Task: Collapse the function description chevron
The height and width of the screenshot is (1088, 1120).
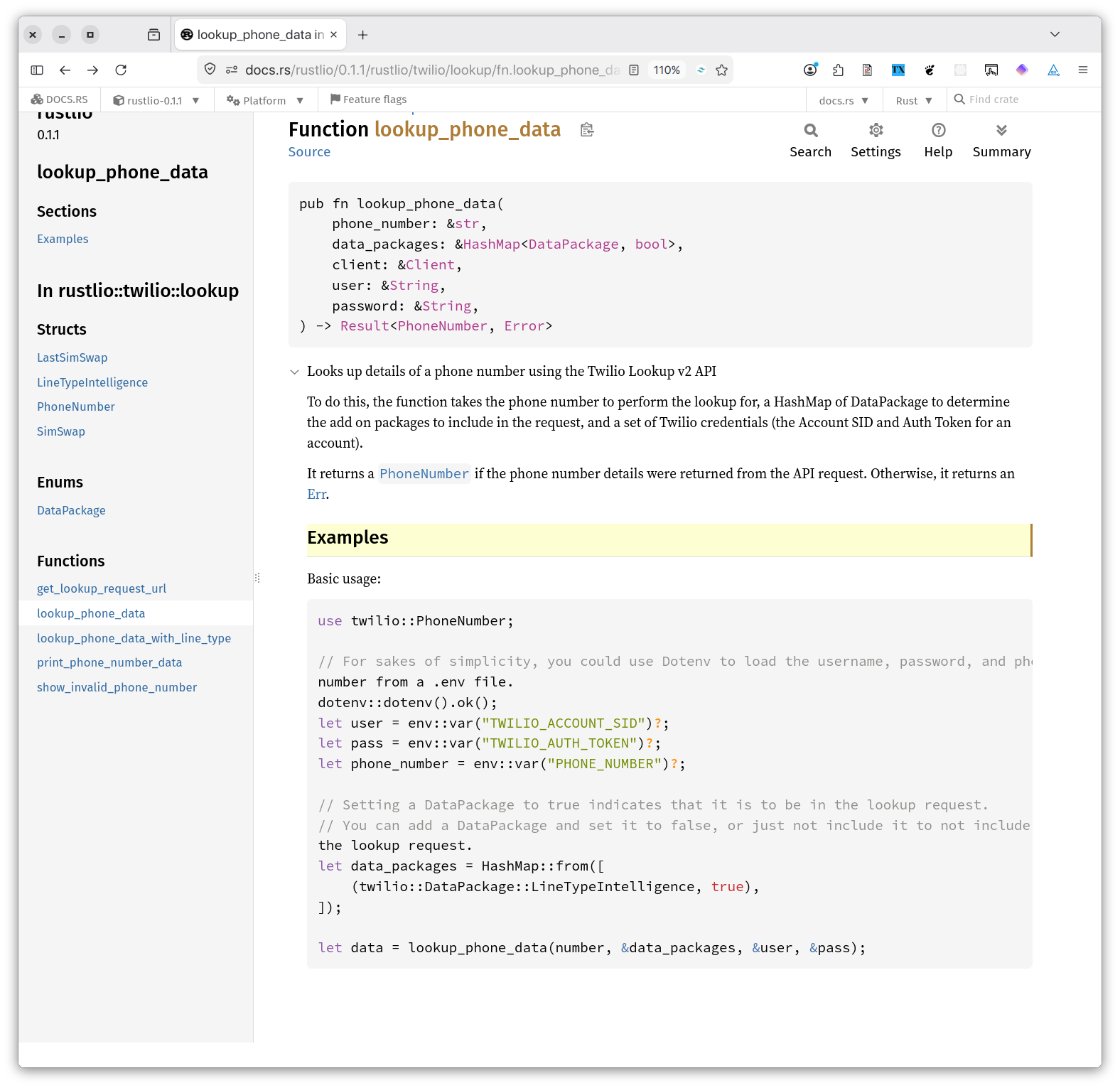Action: (294, 372)
